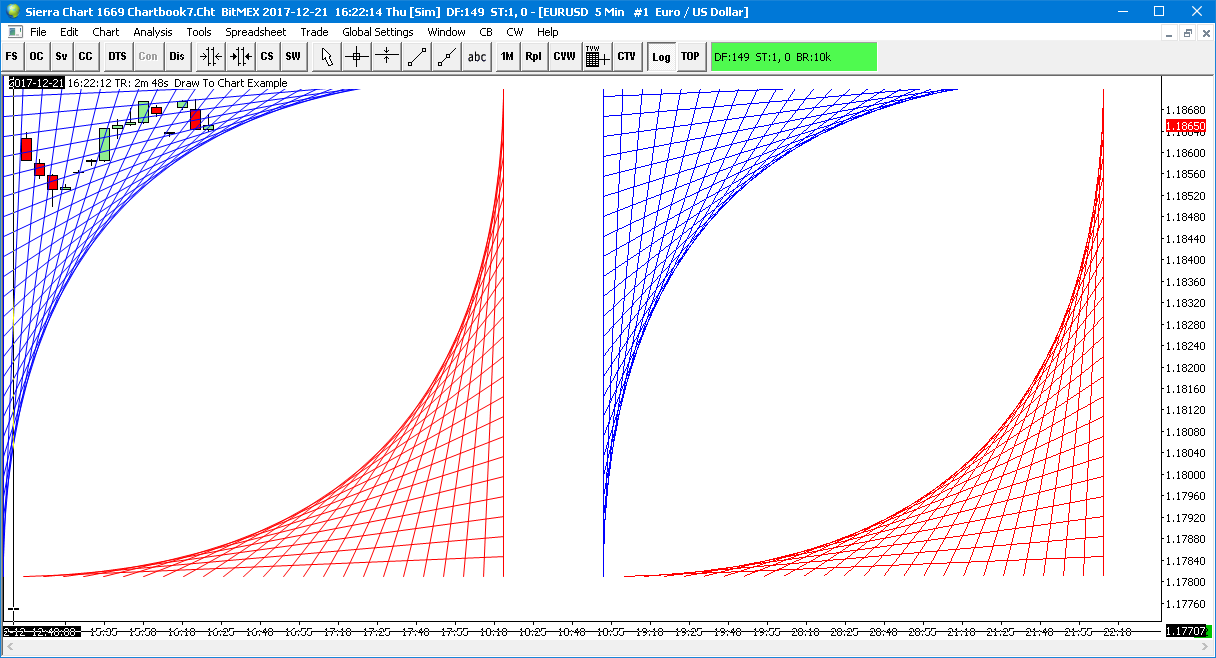Open the Chart menu
Image resolution: width=1216 pixels, height=658 pixels.
click(x=106, y=32)
